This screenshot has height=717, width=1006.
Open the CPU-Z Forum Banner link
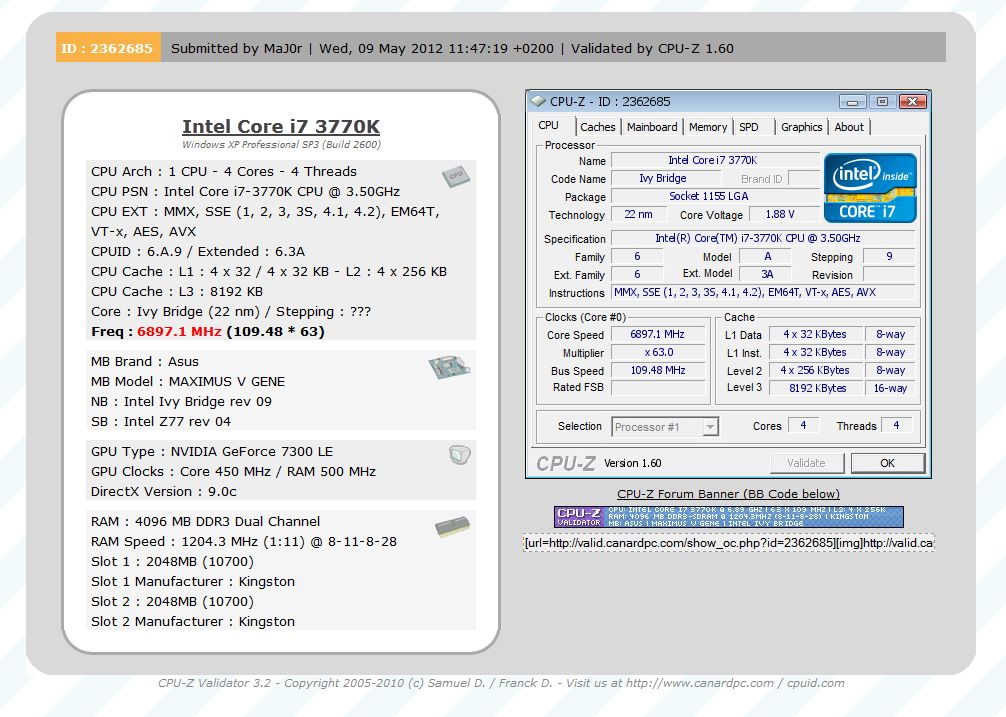pos(728,494)
